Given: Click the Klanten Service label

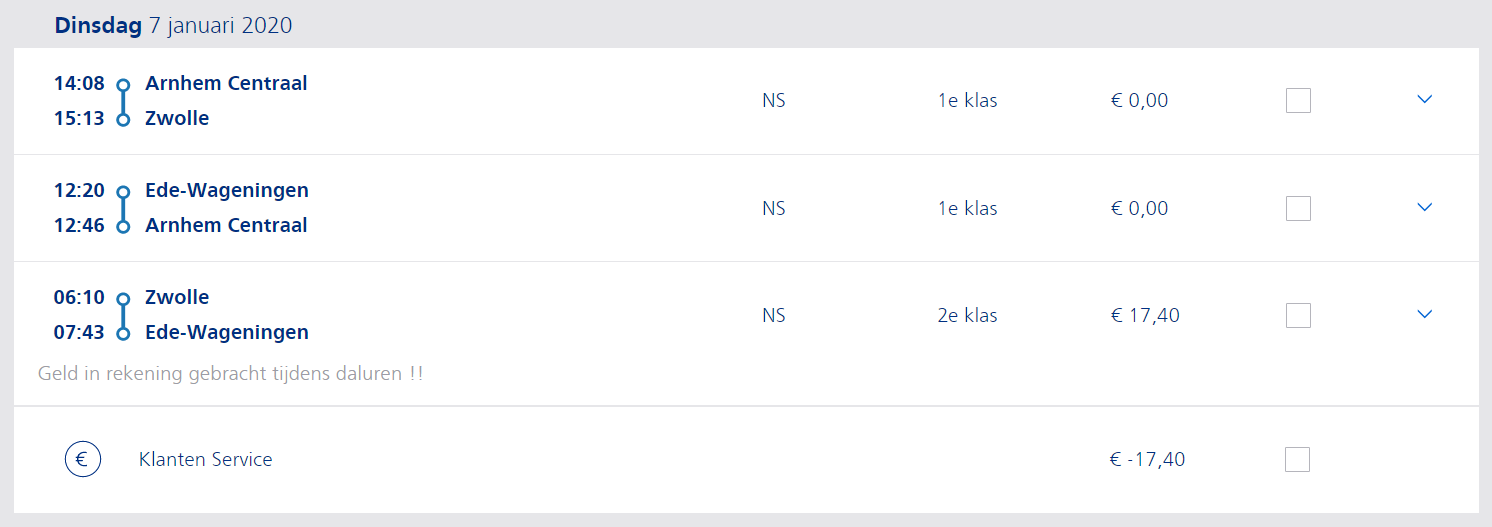Looking at the screenshot, I should tap(205, 460).
